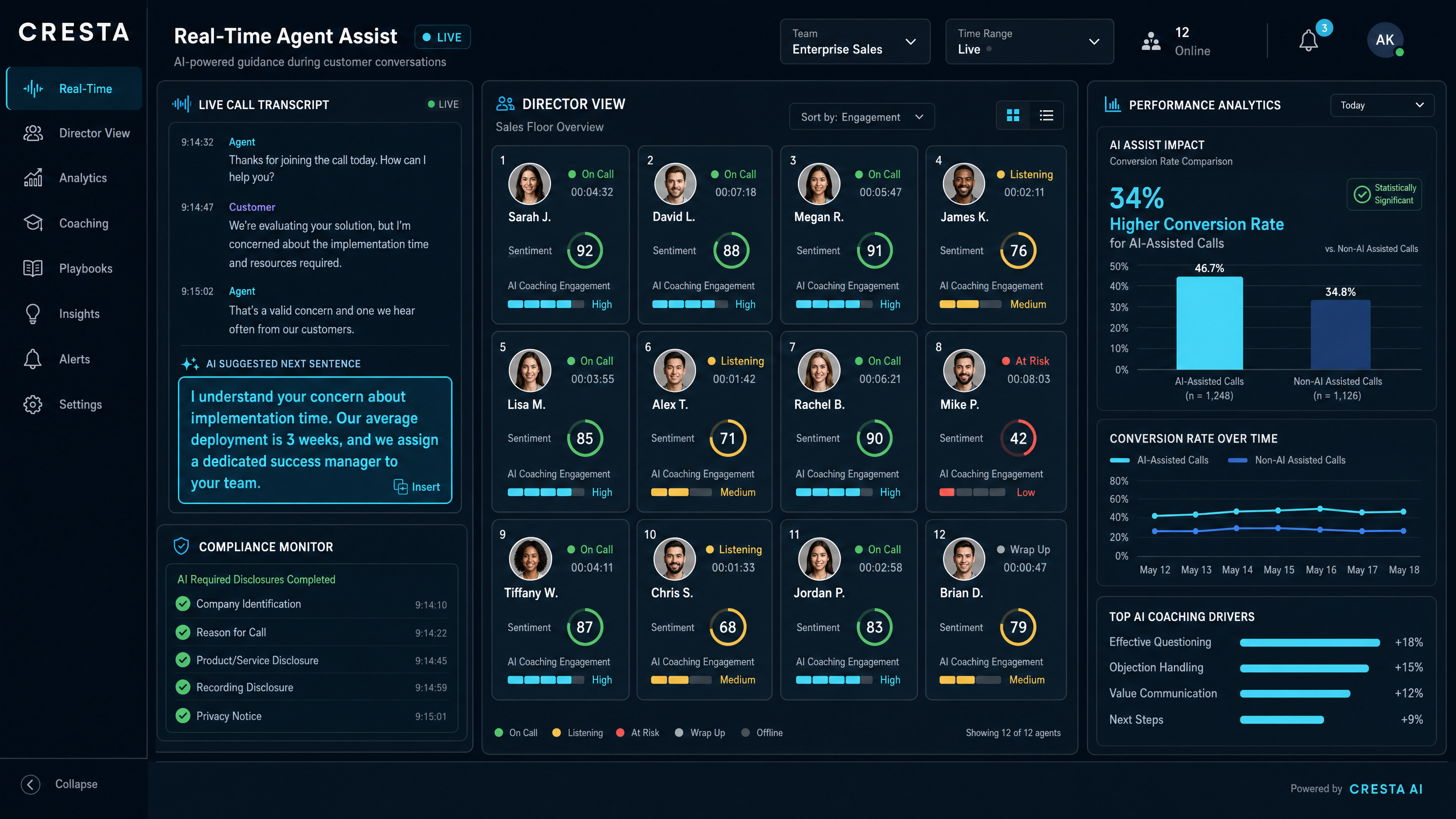Screen dimensions: 1456x819
Task: Click the Statistically Significant checkmark badge
Action: point(1384,194)
